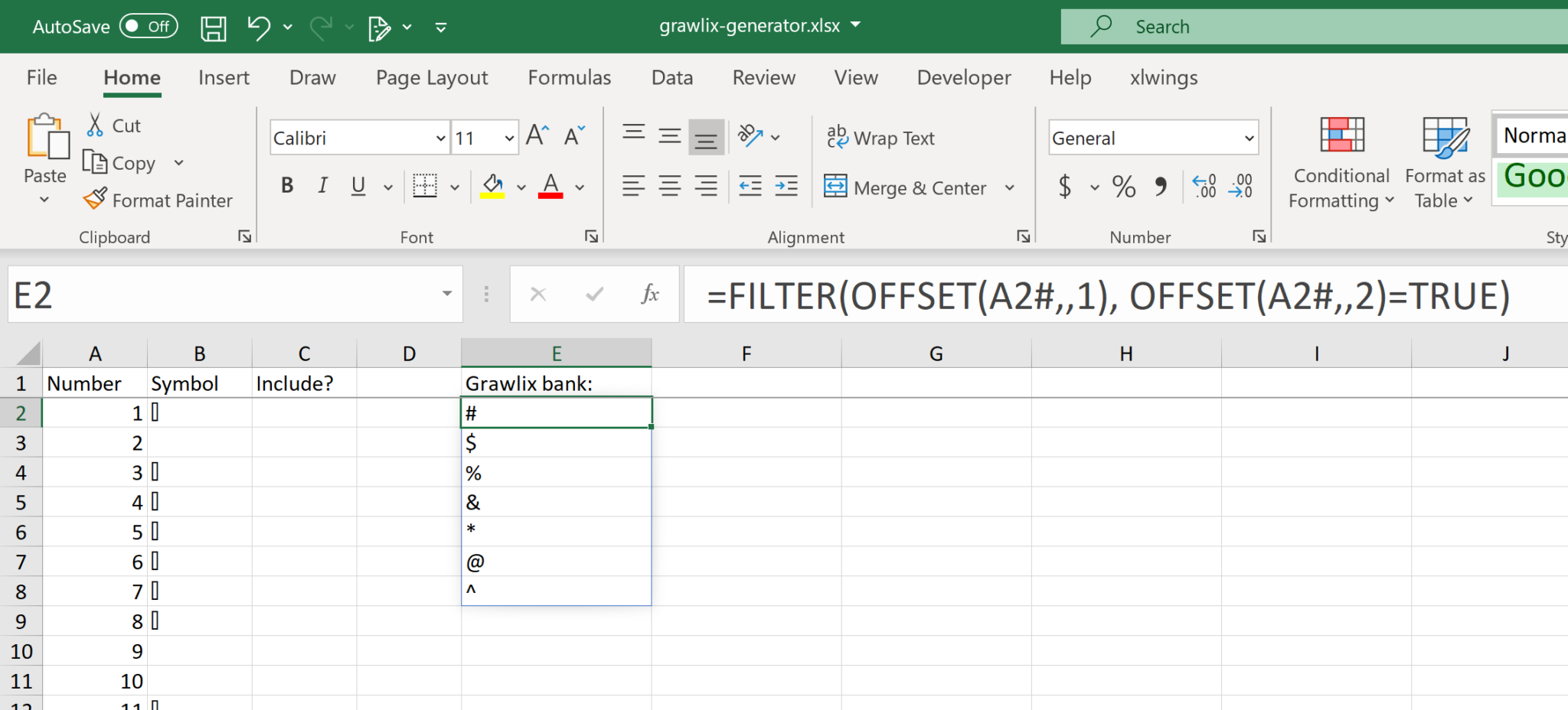This screenshot has height=710, width=1568.
Task: Toggle the AutoSave switch
Action: click(x=149, y=27)
